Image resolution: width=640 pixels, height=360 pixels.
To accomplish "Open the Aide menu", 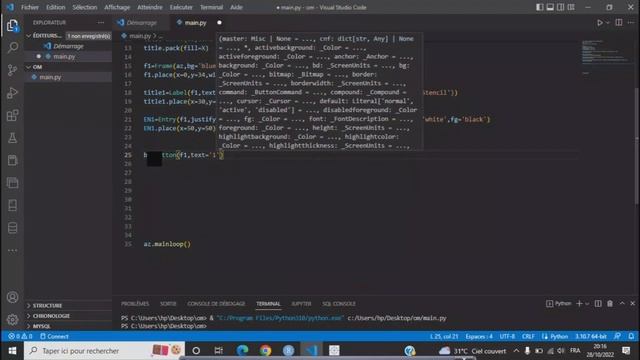I will (x=236, y=7).
